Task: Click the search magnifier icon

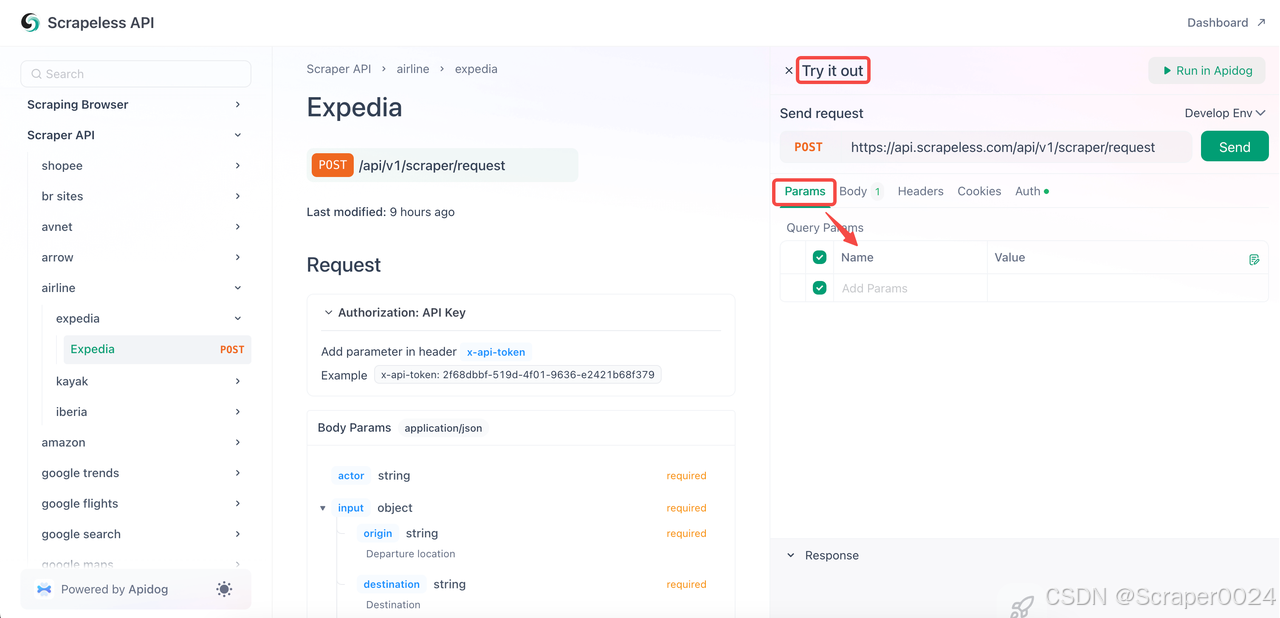Action: pos(36,74)
